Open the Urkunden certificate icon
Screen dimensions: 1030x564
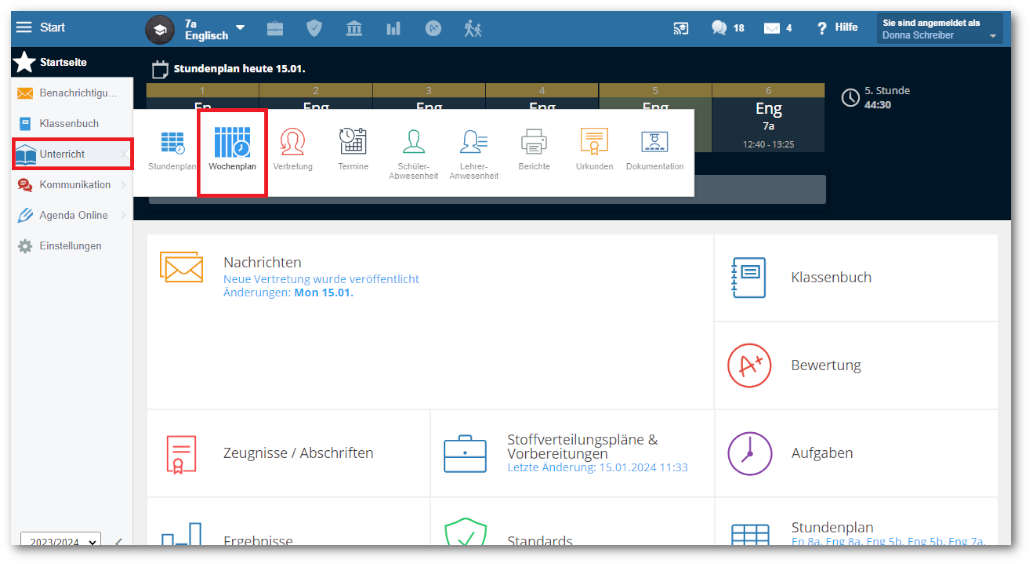(594, 143)
